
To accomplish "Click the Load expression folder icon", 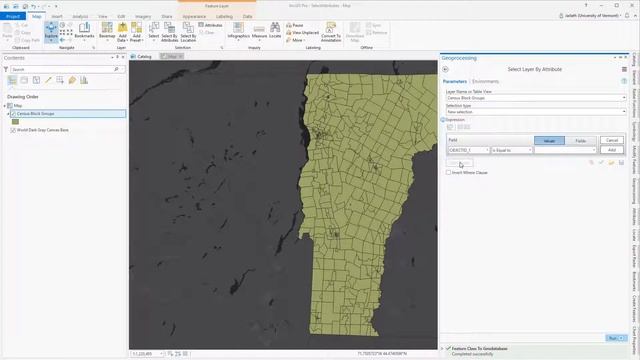I will pyautogui.click(x=611, y=162).
